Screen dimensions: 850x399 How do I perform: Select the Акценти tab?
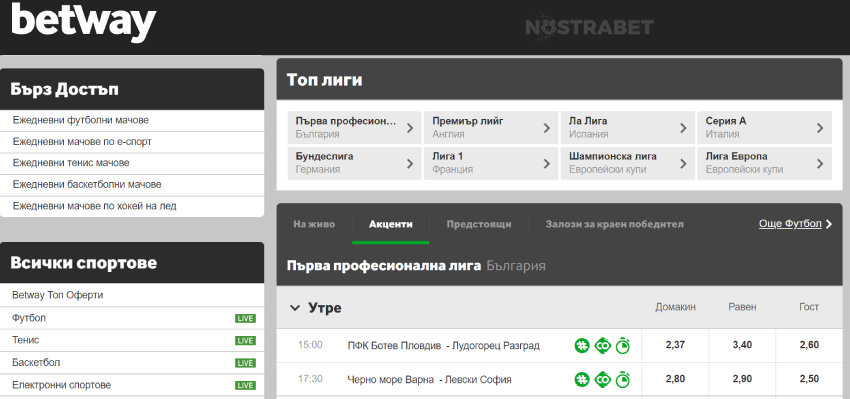point(390,224)
